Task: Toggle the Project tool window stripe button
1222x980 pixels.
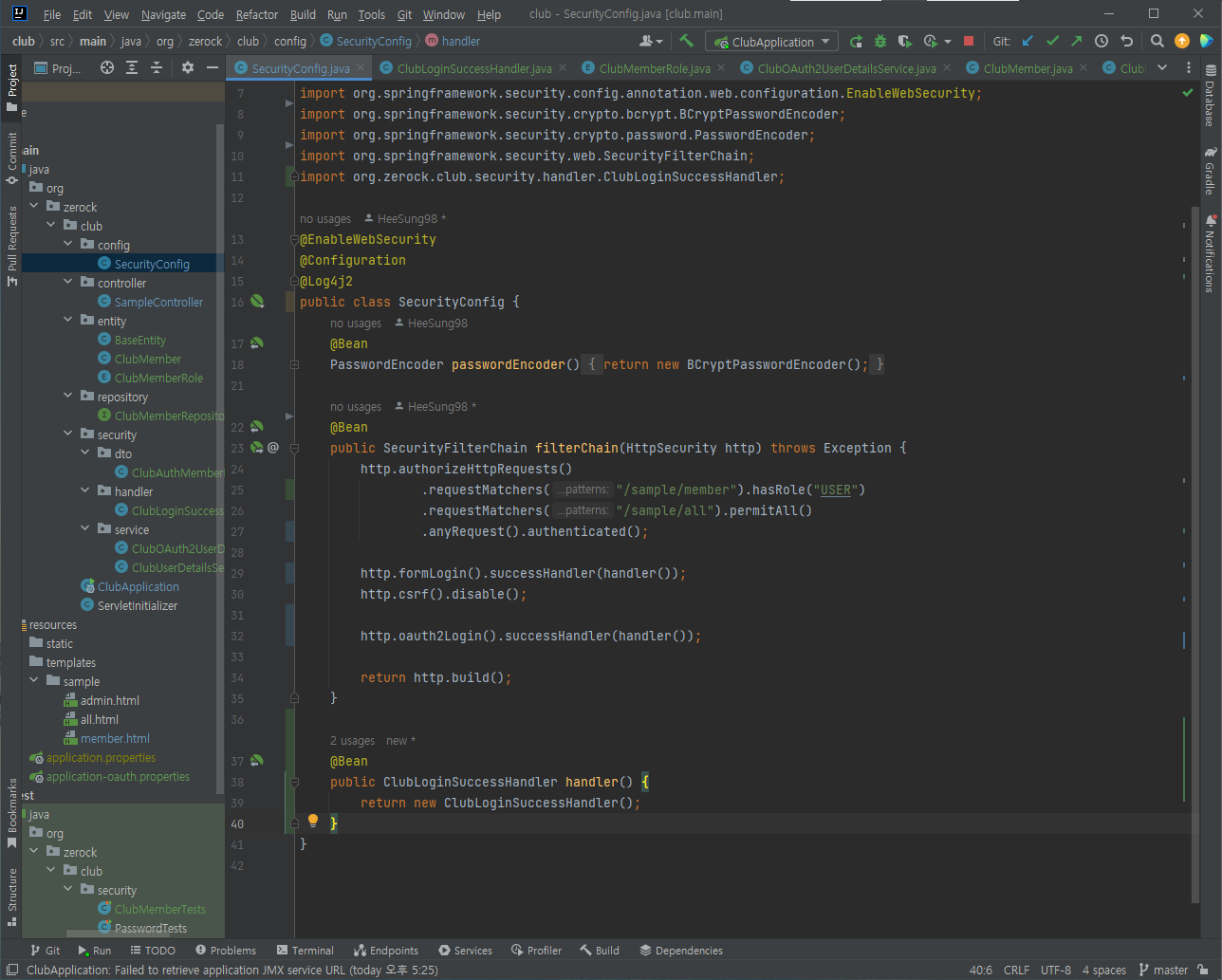Action: pyautogui.click(x=11, y=87)
